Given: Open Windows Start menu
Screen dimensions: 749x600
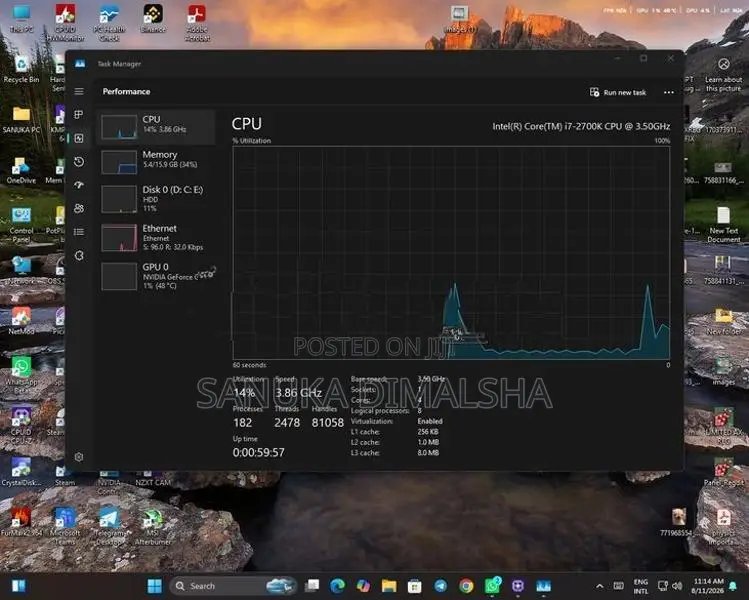Looking at the screenshot, I should point(155,586).
